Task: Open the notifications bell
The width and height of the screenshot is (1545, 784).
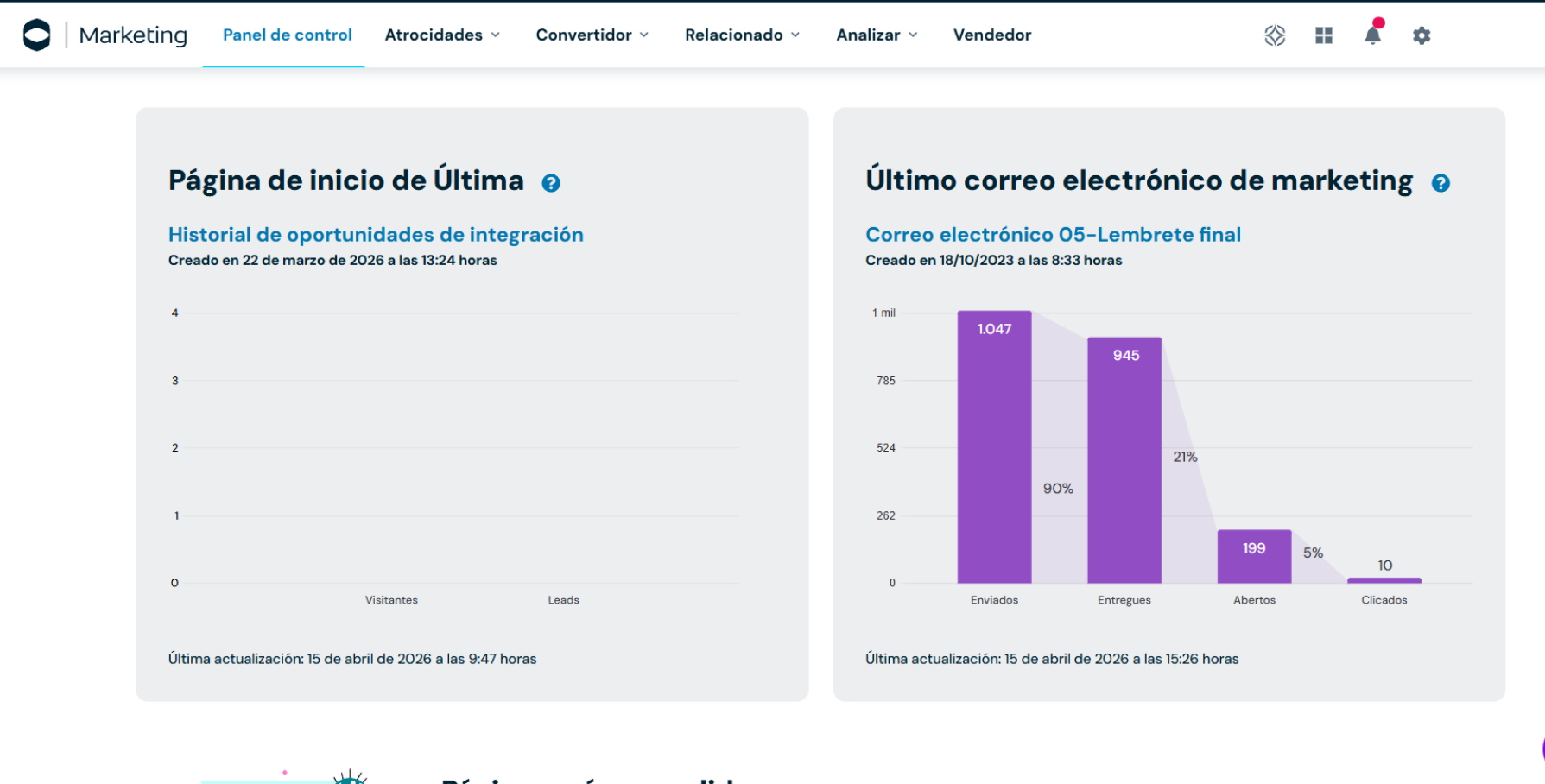Action: coord(1372,35)
